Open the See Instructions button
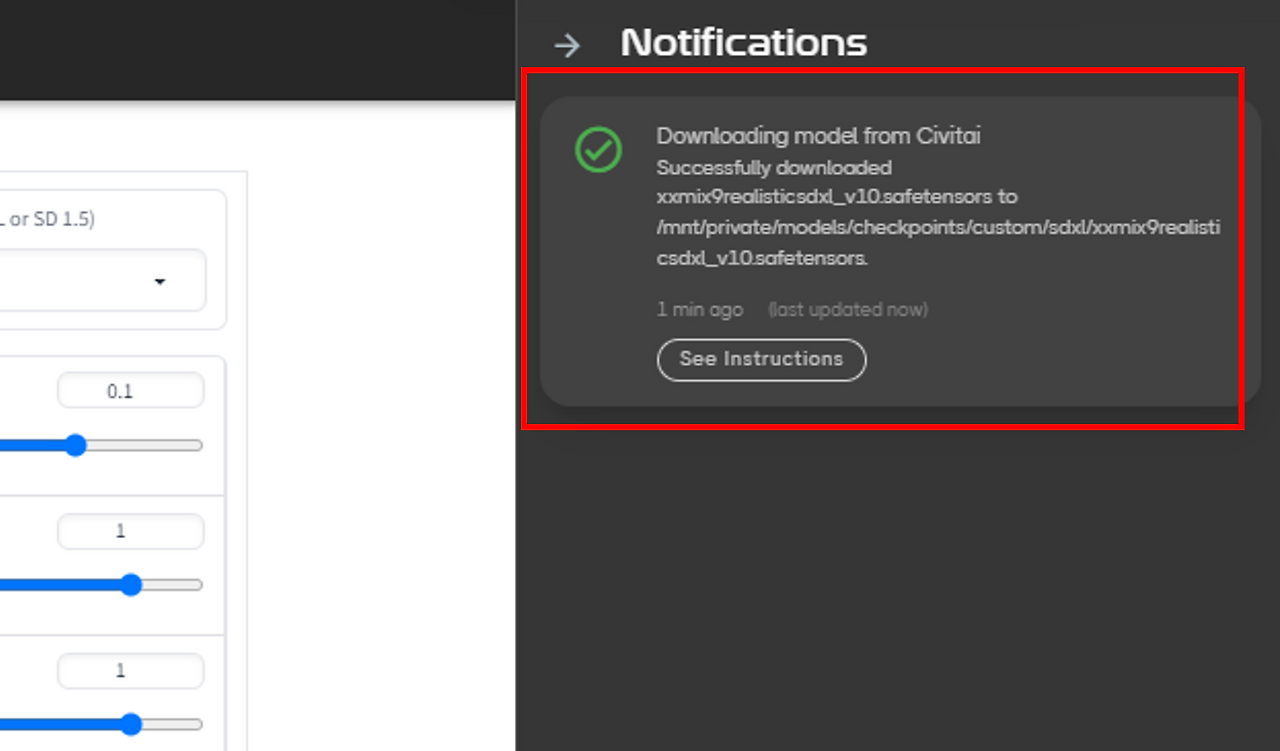1280x751 pixels. [761, 359]
